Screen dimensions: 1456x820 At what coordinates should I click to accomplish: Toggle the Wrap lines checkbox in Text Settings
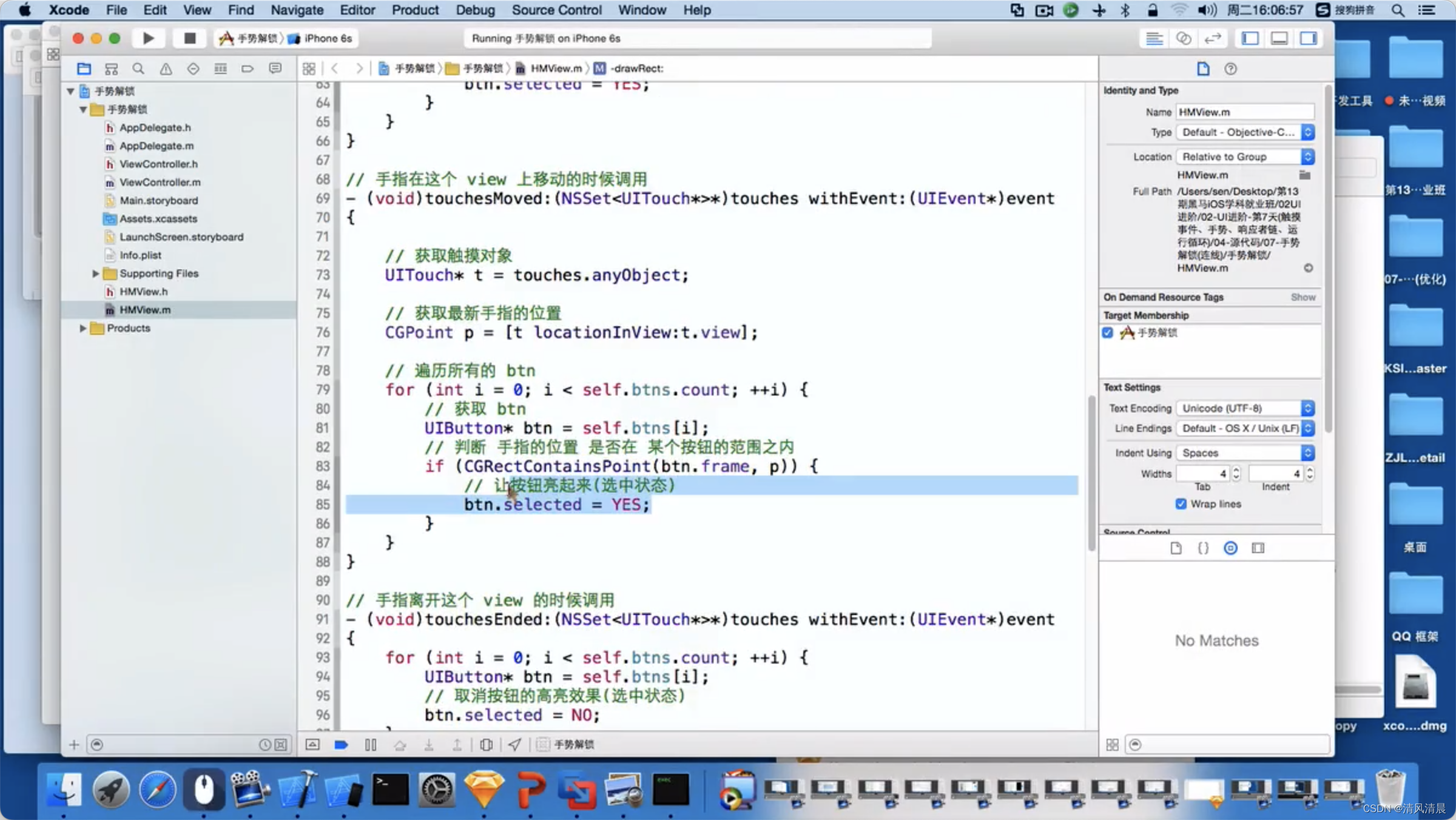pyautogui.click(x=1183, y=503)
